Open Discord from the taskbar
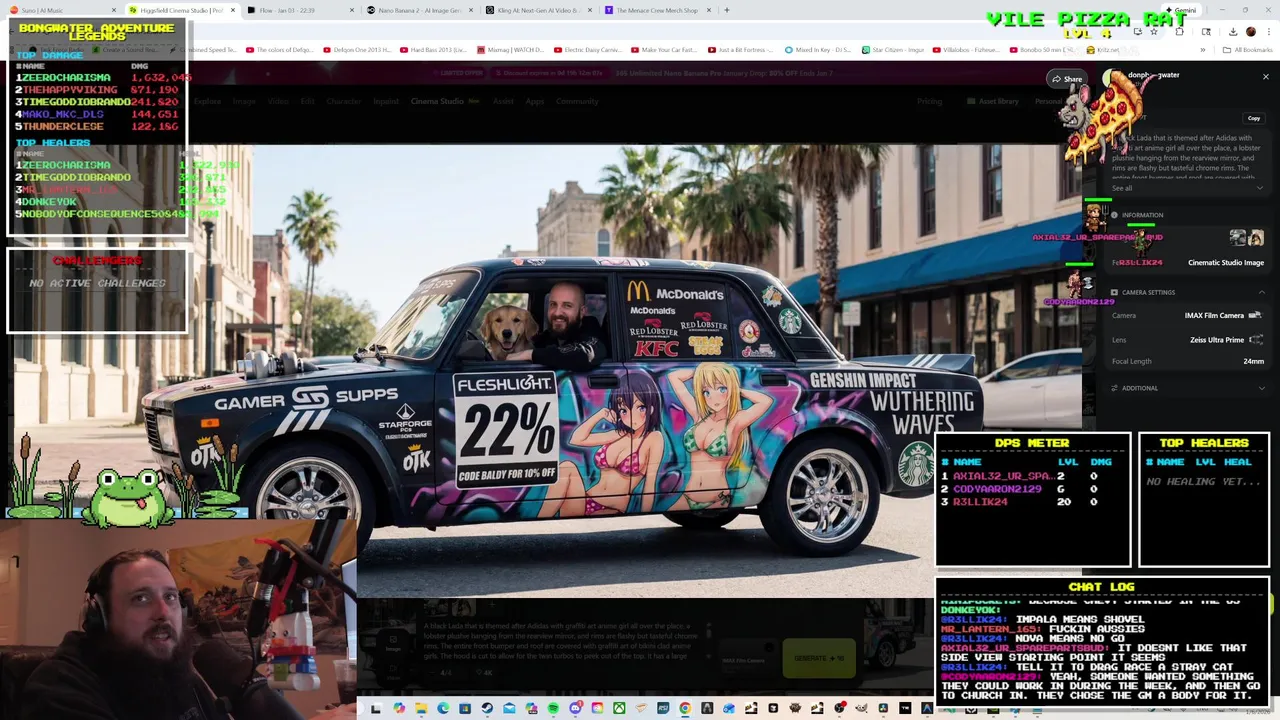1280x720 pixels. click(575, 708)
